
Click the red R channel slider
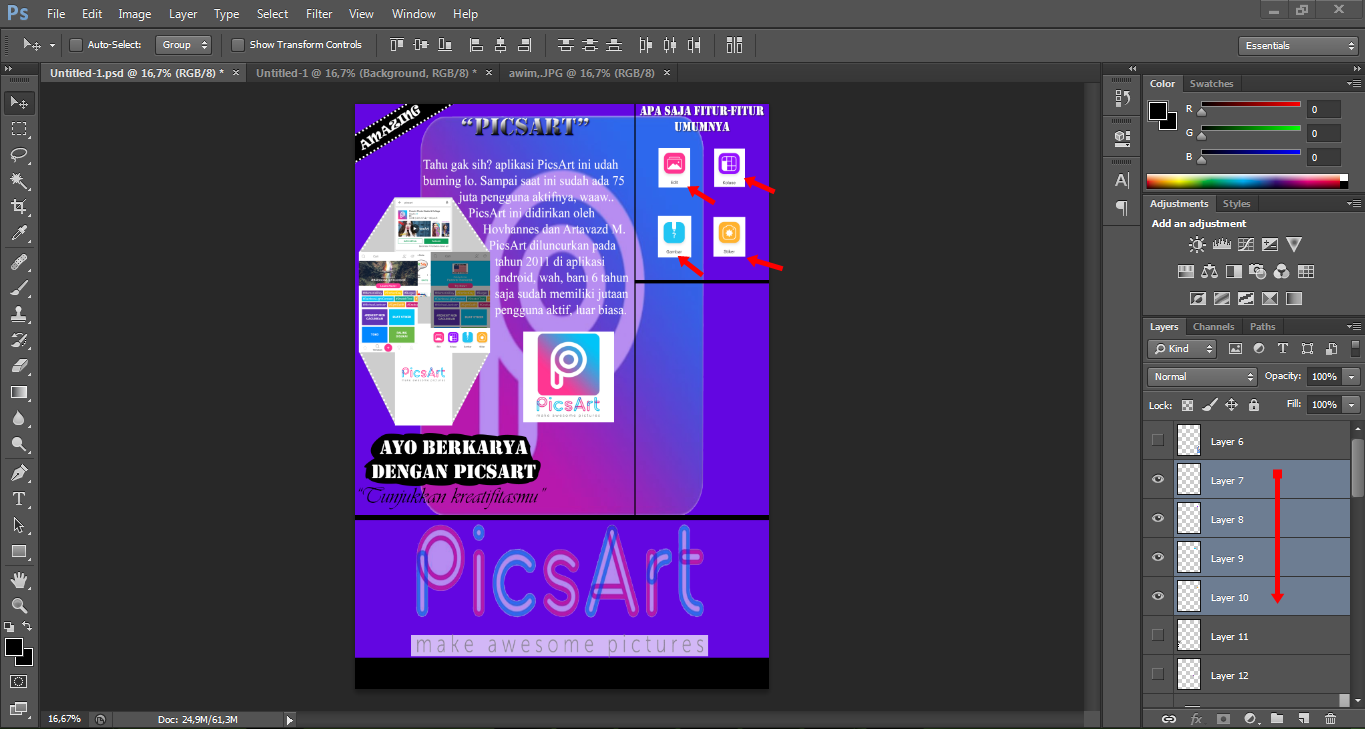coord(1250,106)
